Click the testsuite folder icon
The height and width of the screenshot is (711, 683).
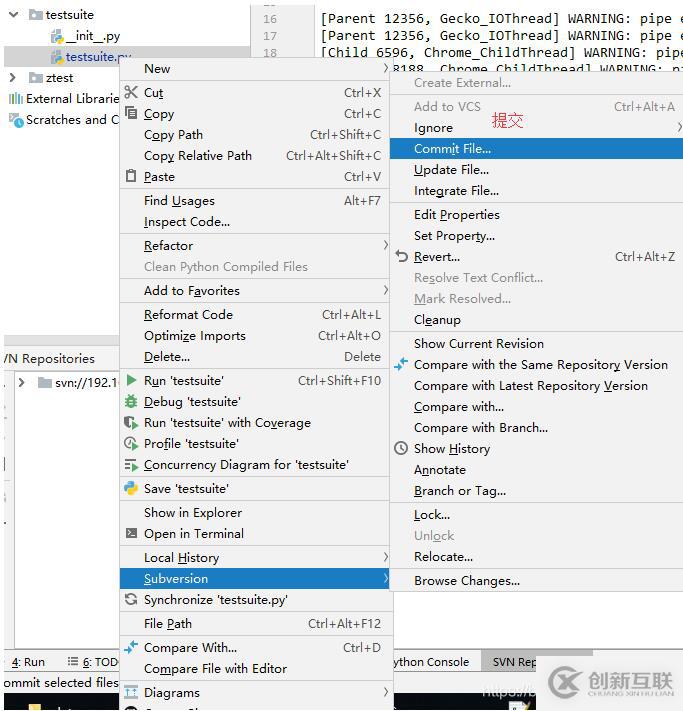36,15
